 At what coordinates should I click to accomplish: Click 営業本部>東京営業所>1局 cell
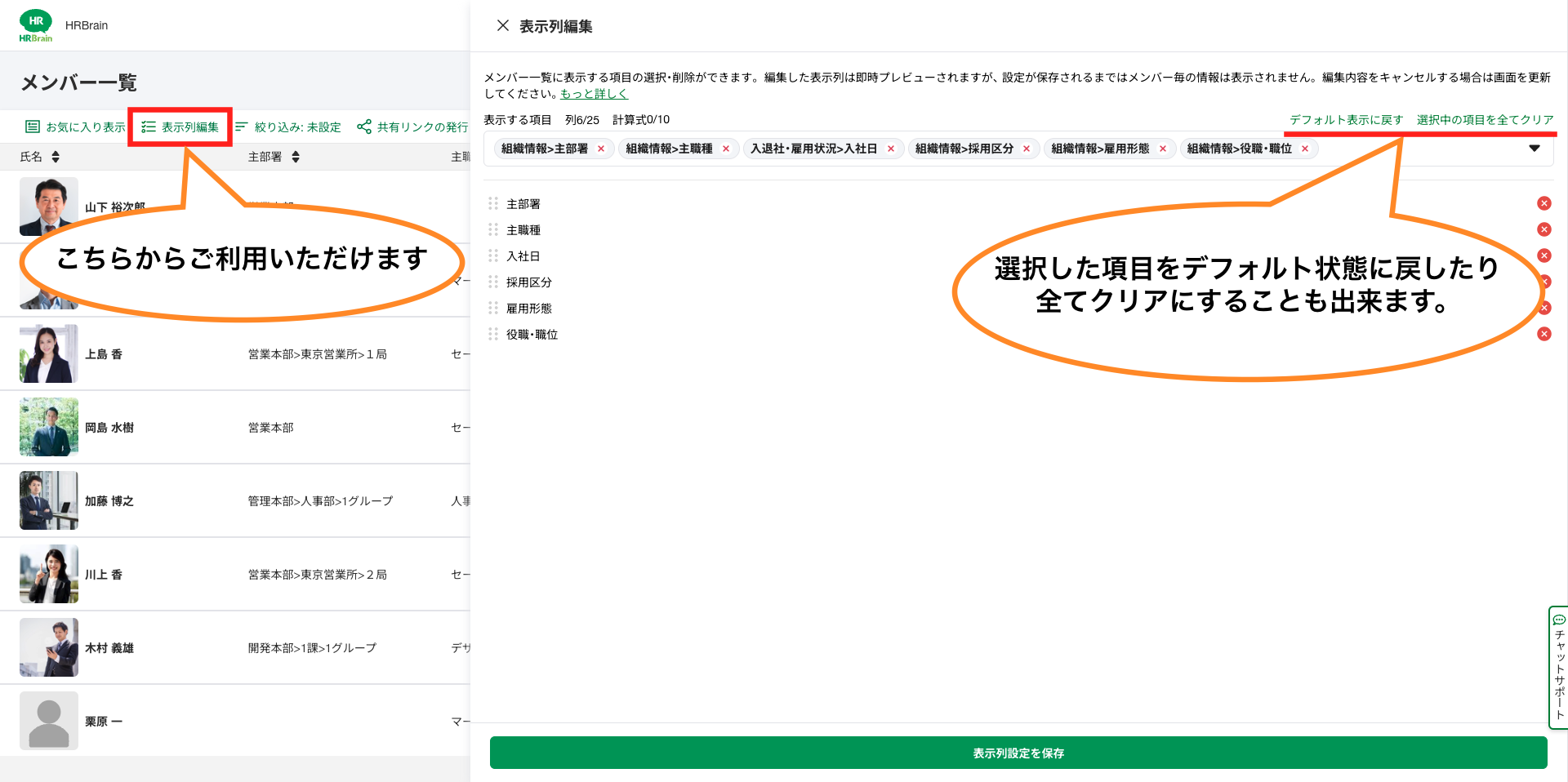click(x=318, y=354)
